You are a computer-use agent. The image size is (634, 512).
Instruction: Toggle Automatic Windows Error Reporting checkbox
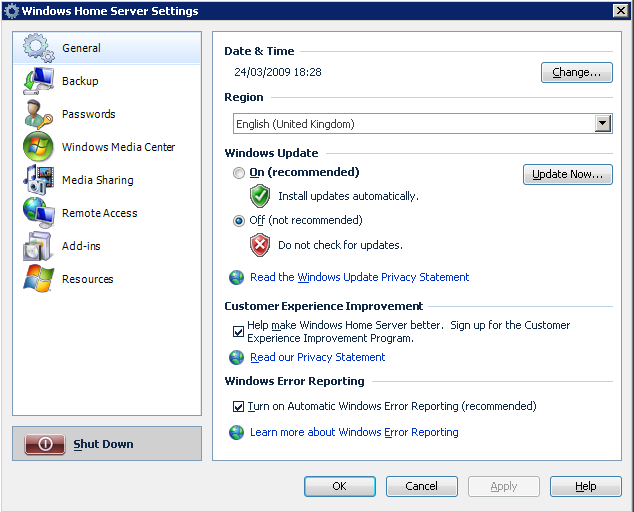pos(239,406)
